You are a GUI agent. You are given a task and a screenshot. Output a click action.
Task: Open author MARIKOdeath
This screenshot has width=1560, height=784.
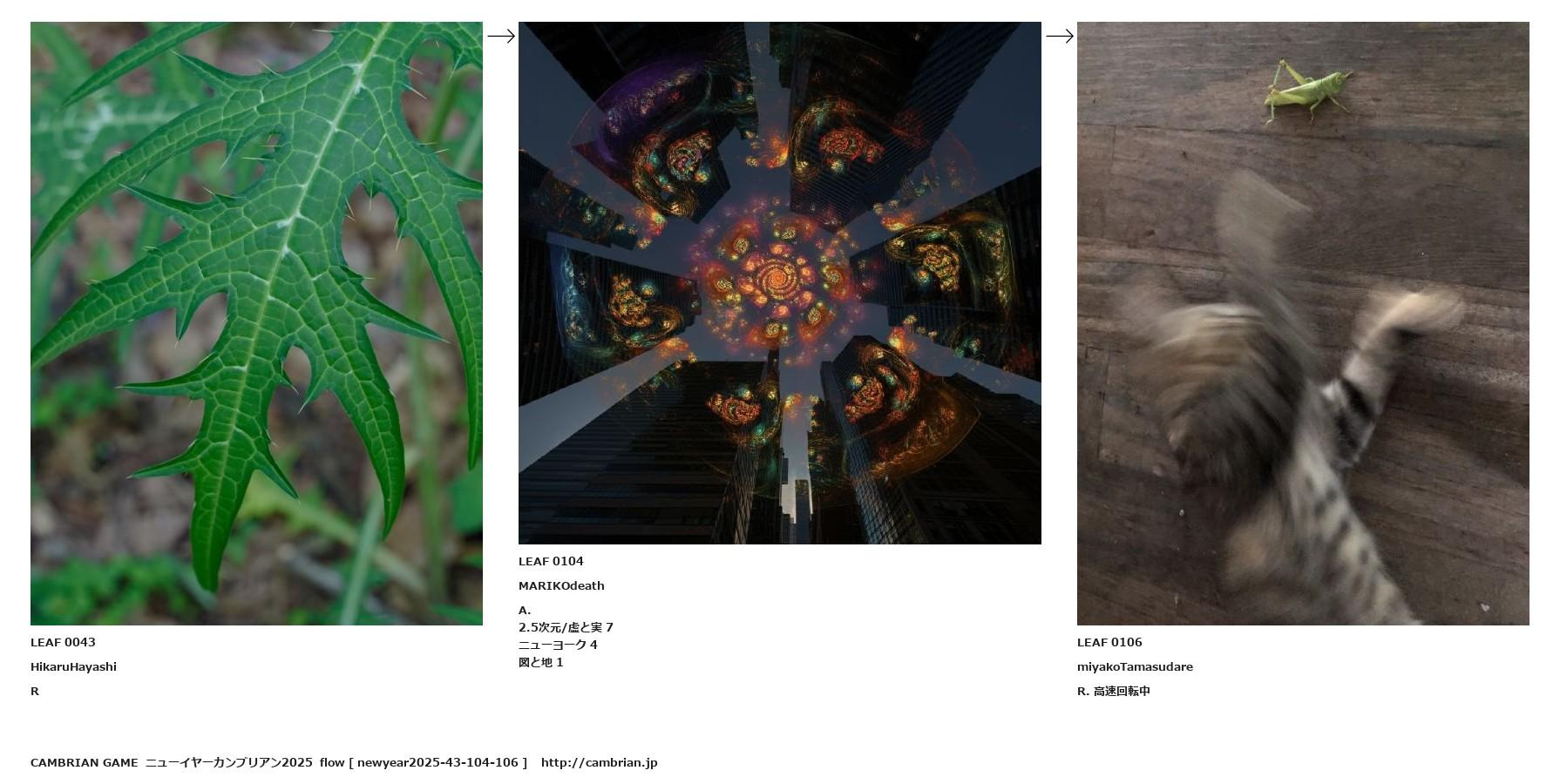pyautogui.click(x=561, y=585)
